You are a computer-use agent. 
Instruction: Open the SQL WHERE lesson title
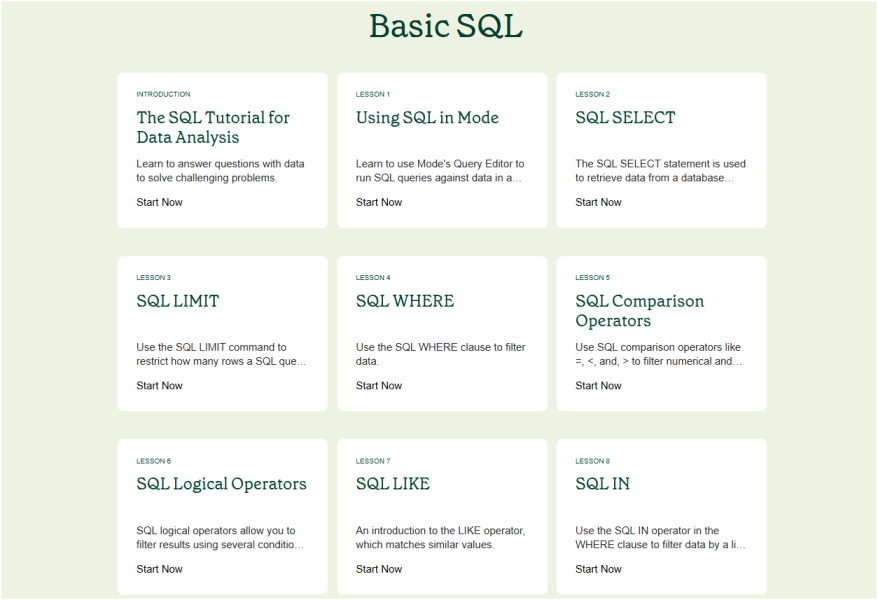pos(405,301)
